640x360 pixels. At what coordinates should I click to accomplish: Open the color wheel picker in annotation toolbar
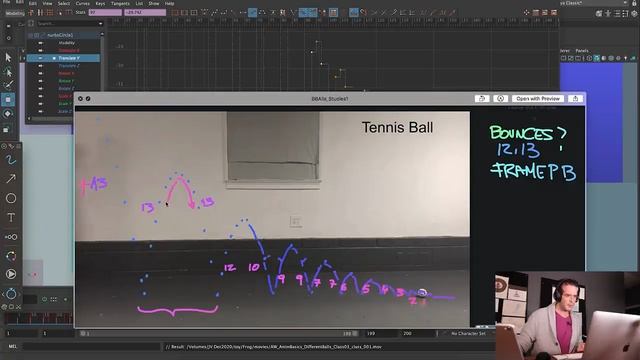point(11,256)
